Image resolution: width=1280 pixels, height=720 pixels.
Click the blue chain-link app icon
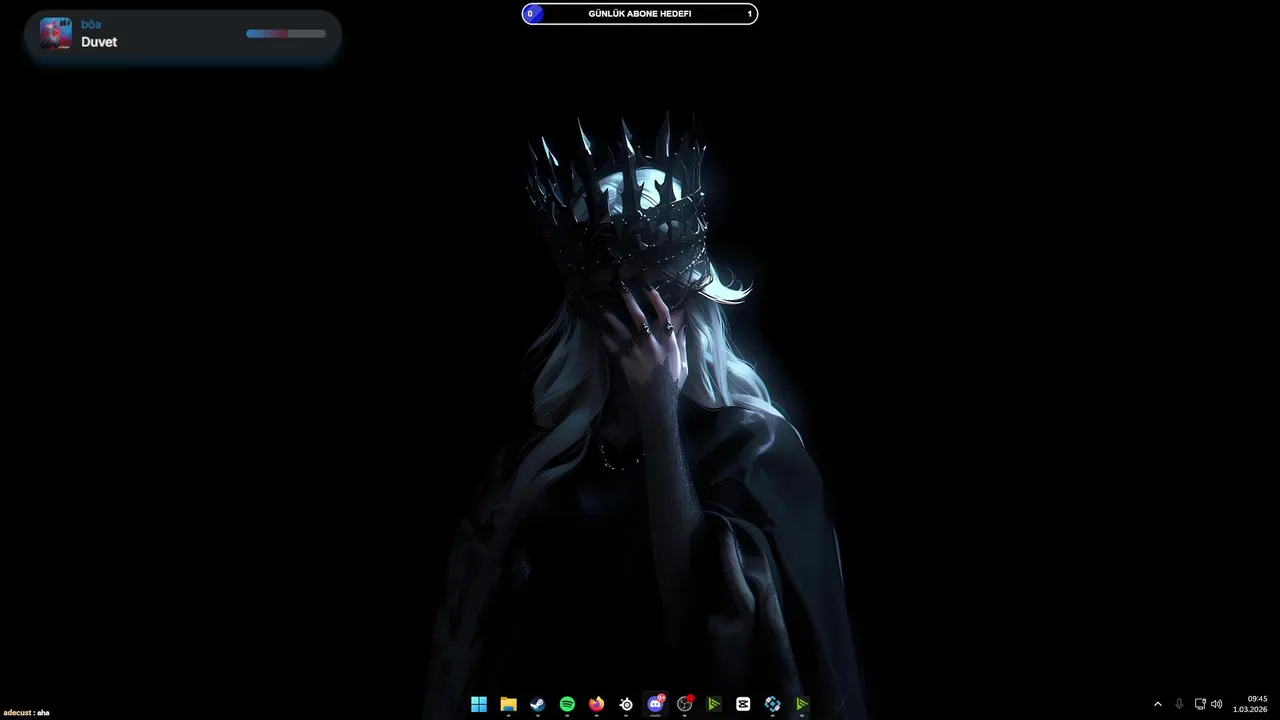click(772, 704)
